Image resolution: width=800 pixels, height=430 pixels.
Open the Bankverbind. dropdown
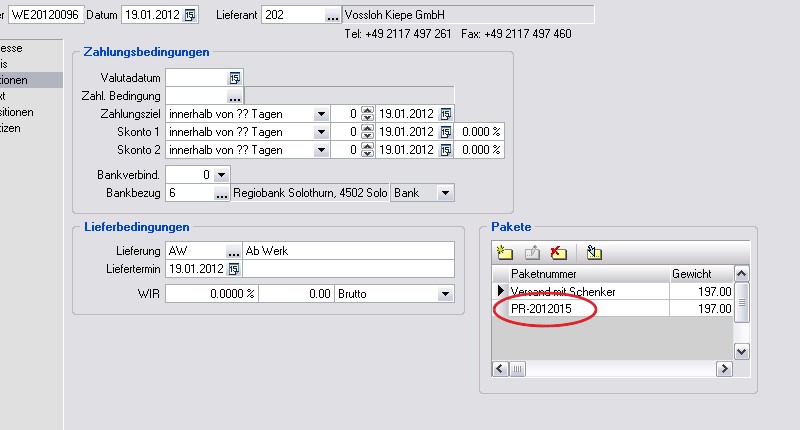(x=222, y=174)
